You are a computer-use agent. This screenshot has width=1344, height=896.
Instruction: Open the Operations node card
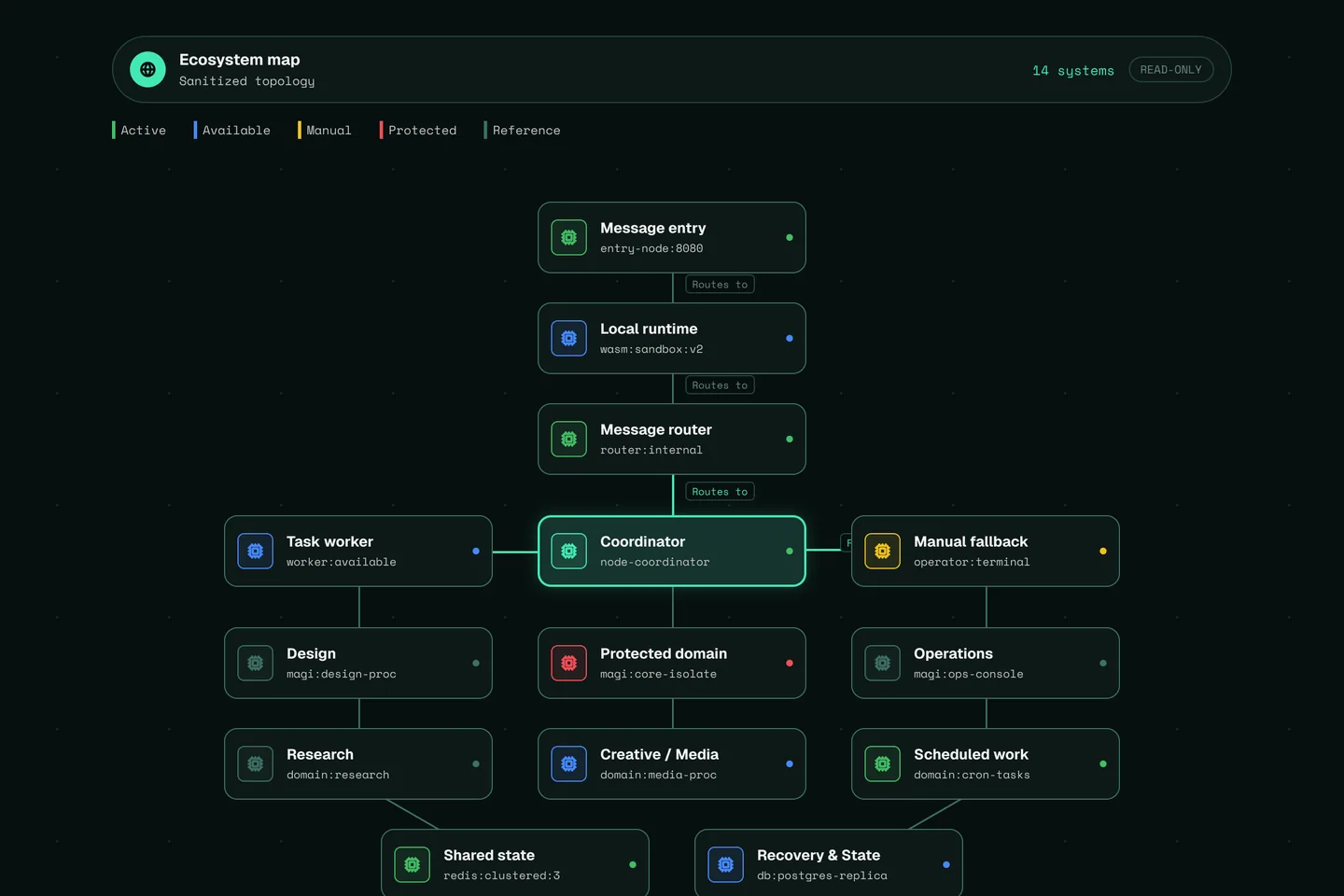click(986, 663)
